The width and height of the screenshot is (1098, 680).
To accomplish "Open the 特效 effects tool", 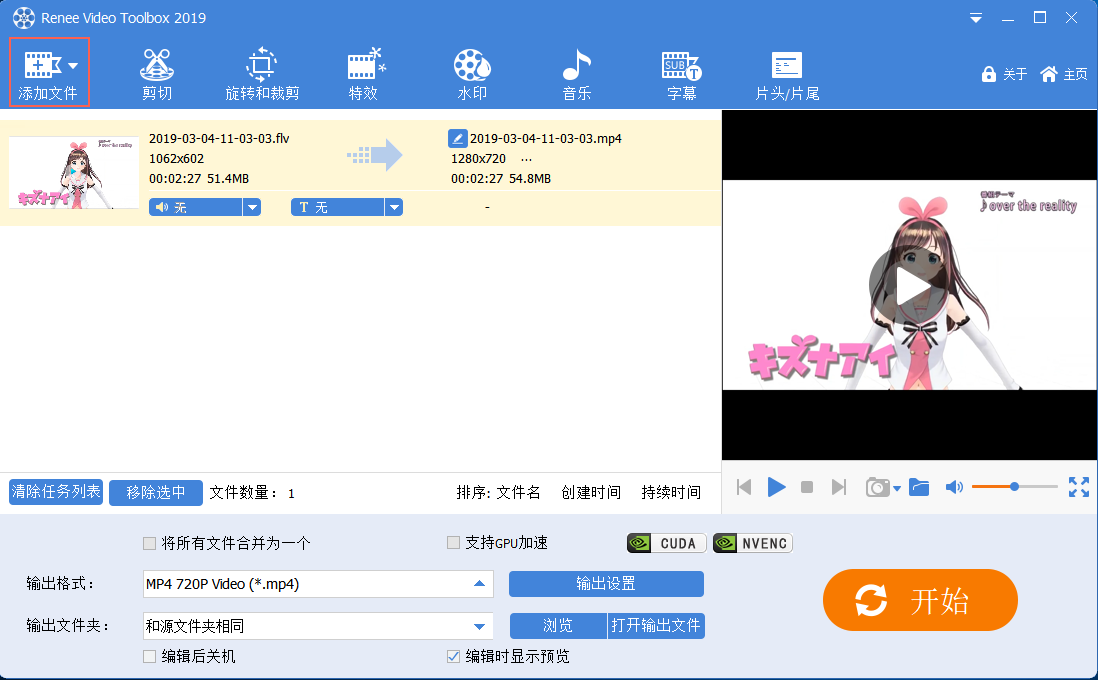I will tap(364, 74).
